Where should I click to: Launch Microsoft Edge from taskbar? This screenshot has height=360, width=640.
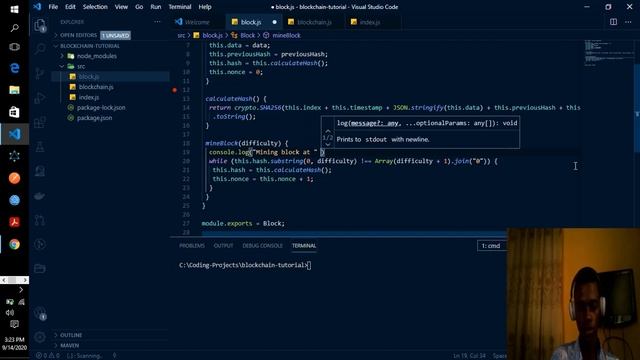coord(14,68)
